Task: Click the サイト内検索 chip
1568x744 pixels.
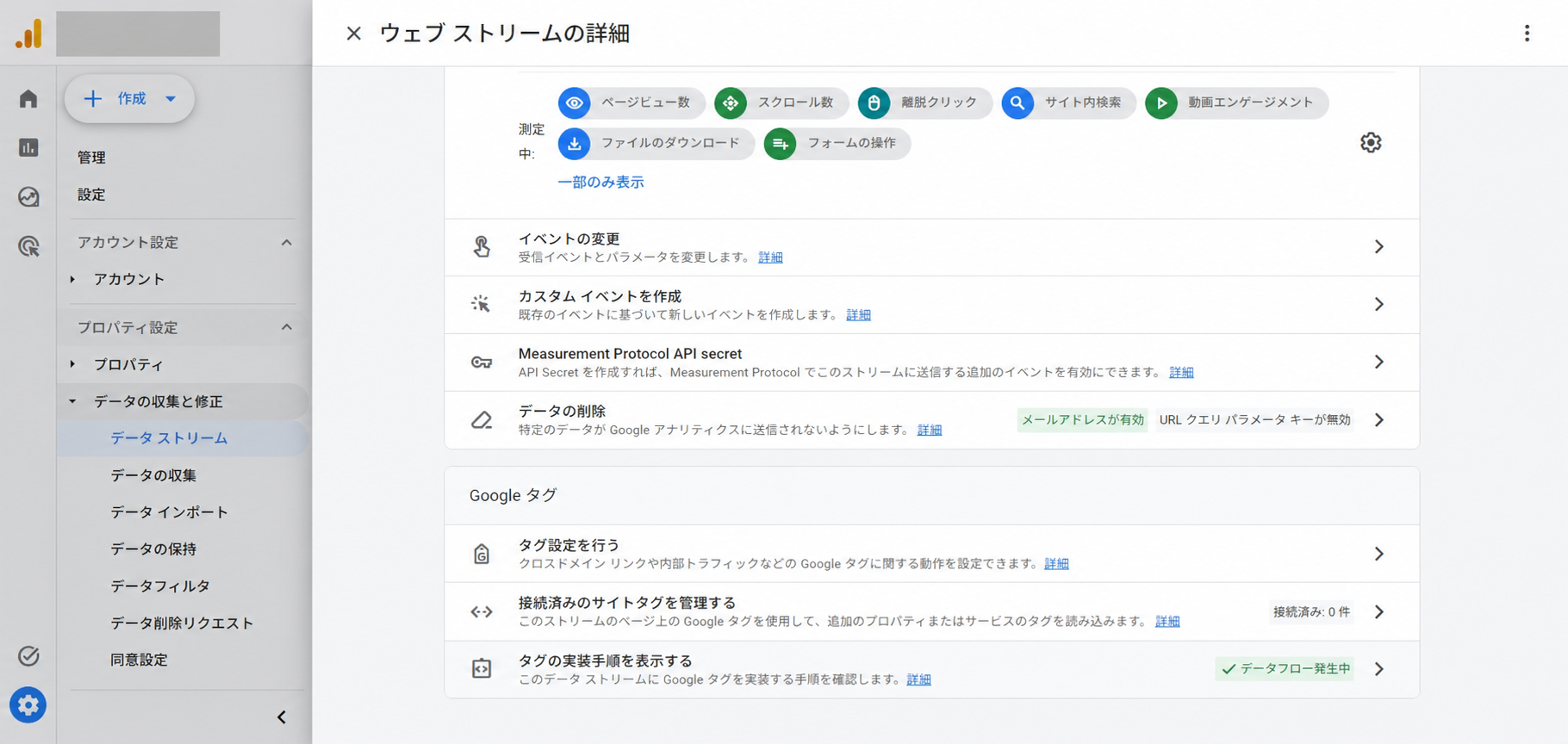Action: pos(1068,102)
